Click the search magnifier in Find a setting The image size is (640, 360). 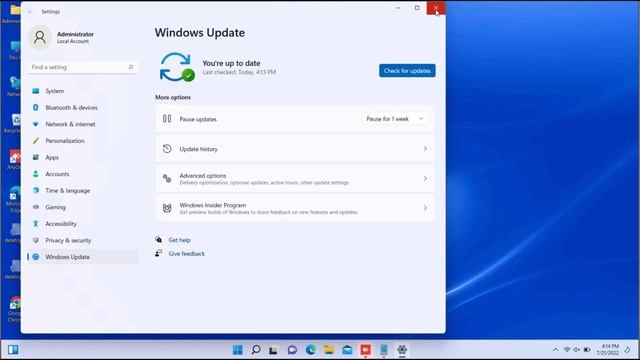[131, 67]
